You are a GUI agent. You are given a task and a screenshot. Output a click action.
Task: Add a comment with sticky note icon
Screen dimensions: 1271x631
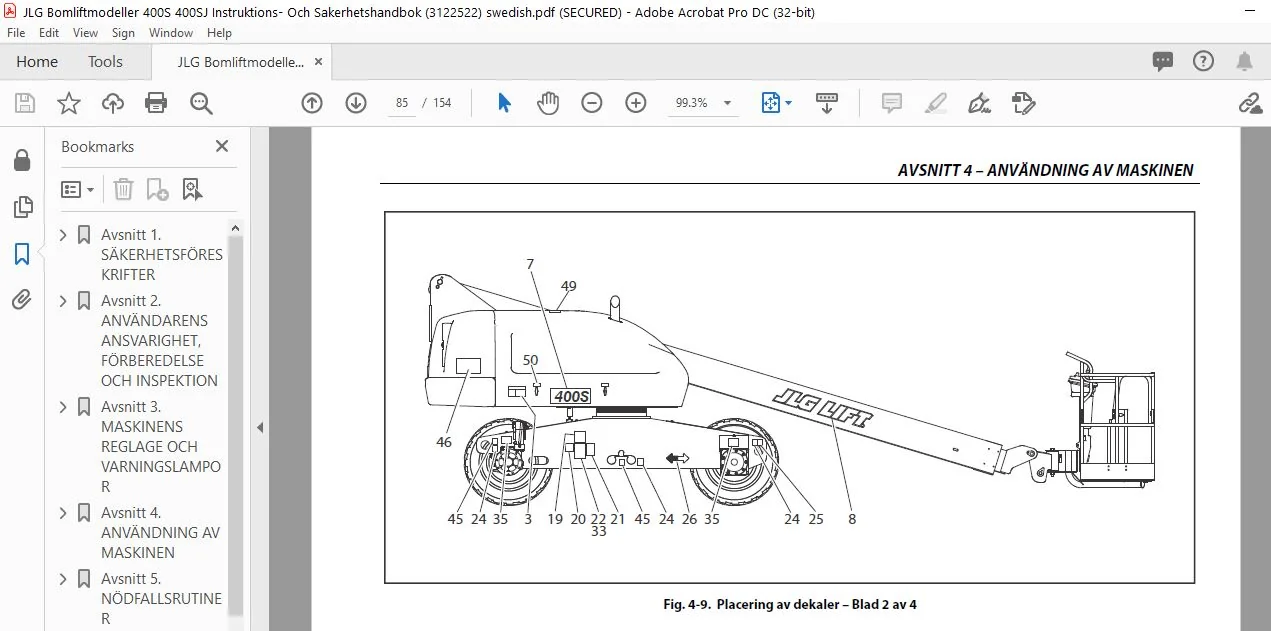click(892, 103)
